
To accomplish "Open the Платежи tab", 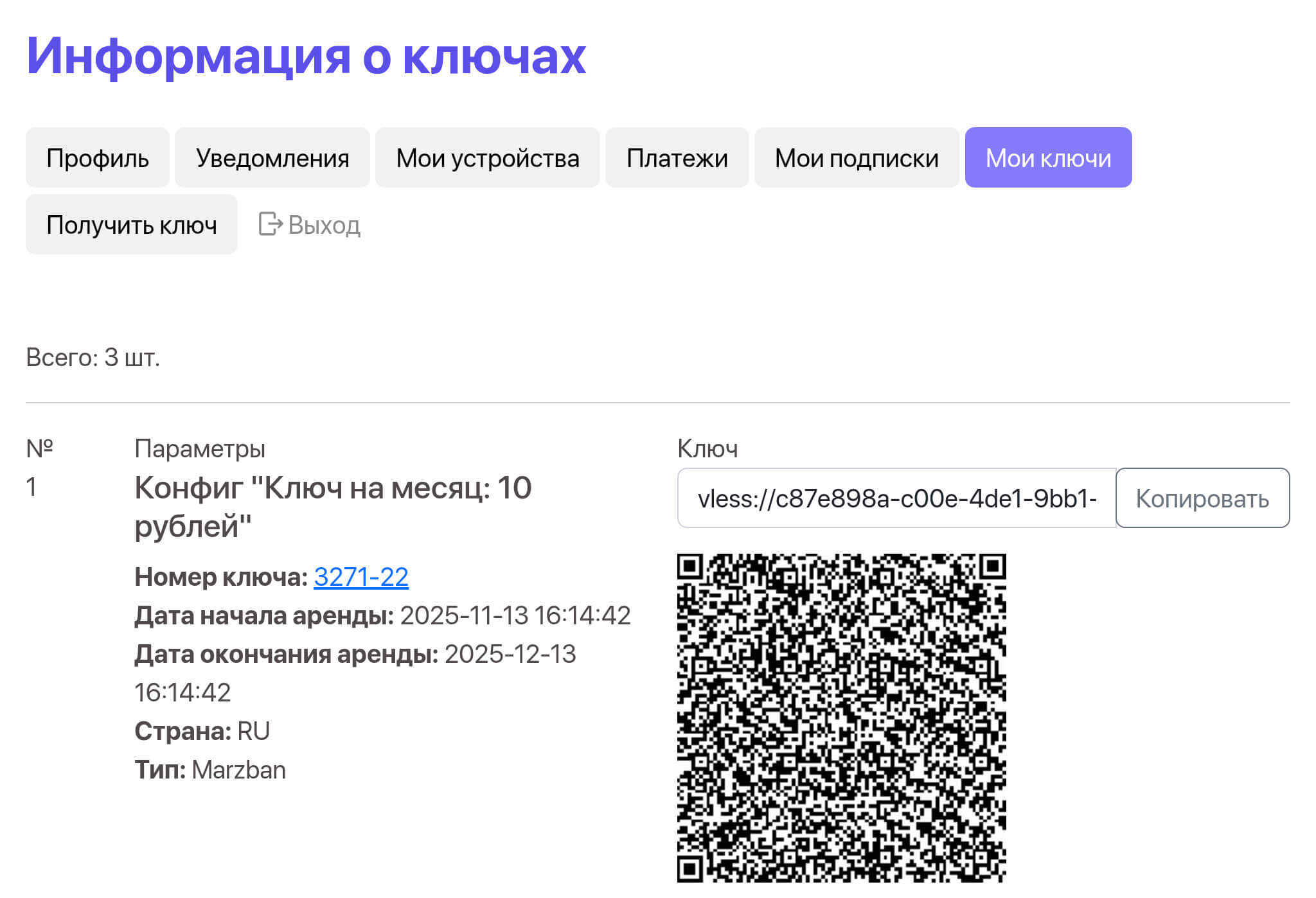I will (x=677, y=158).
